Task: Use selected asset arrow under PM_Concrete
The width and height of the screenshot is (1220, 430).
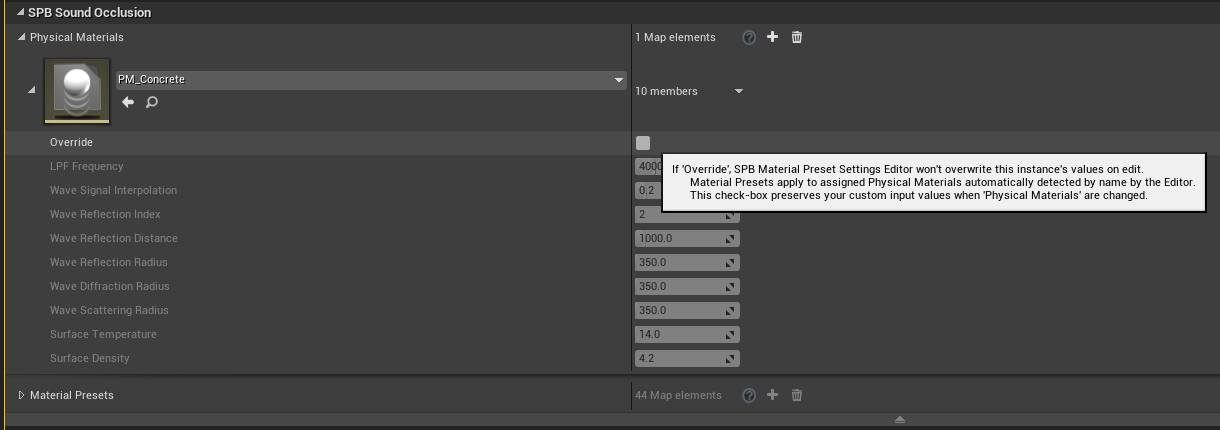Action: [x=128, y=102]
